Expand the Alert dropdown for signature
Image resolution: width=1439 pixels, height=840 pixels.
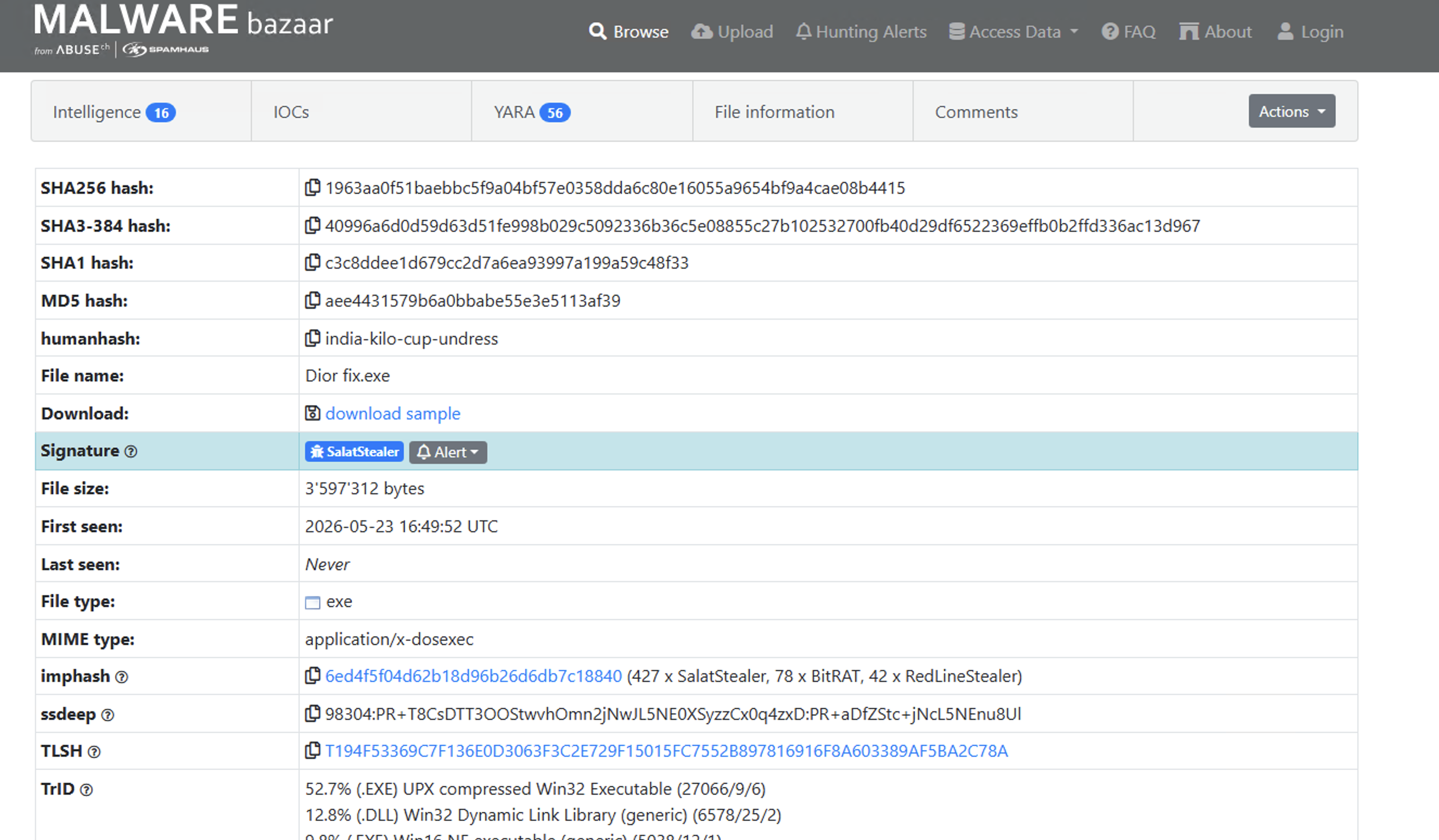(448, 452)
